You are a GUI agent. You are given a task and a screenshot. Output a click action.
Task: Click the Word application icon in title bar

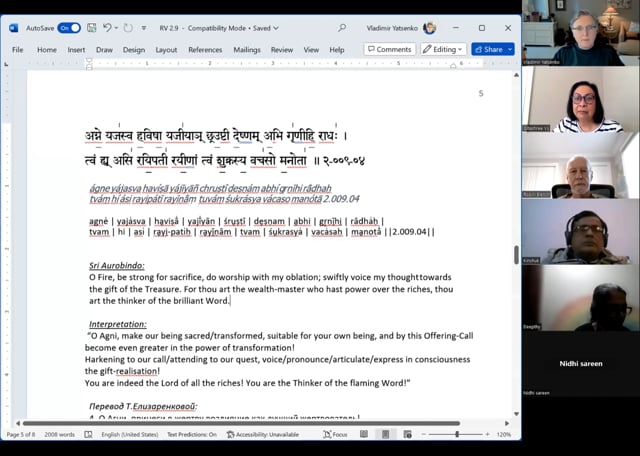pyautogui.click(x=13, y=28)
